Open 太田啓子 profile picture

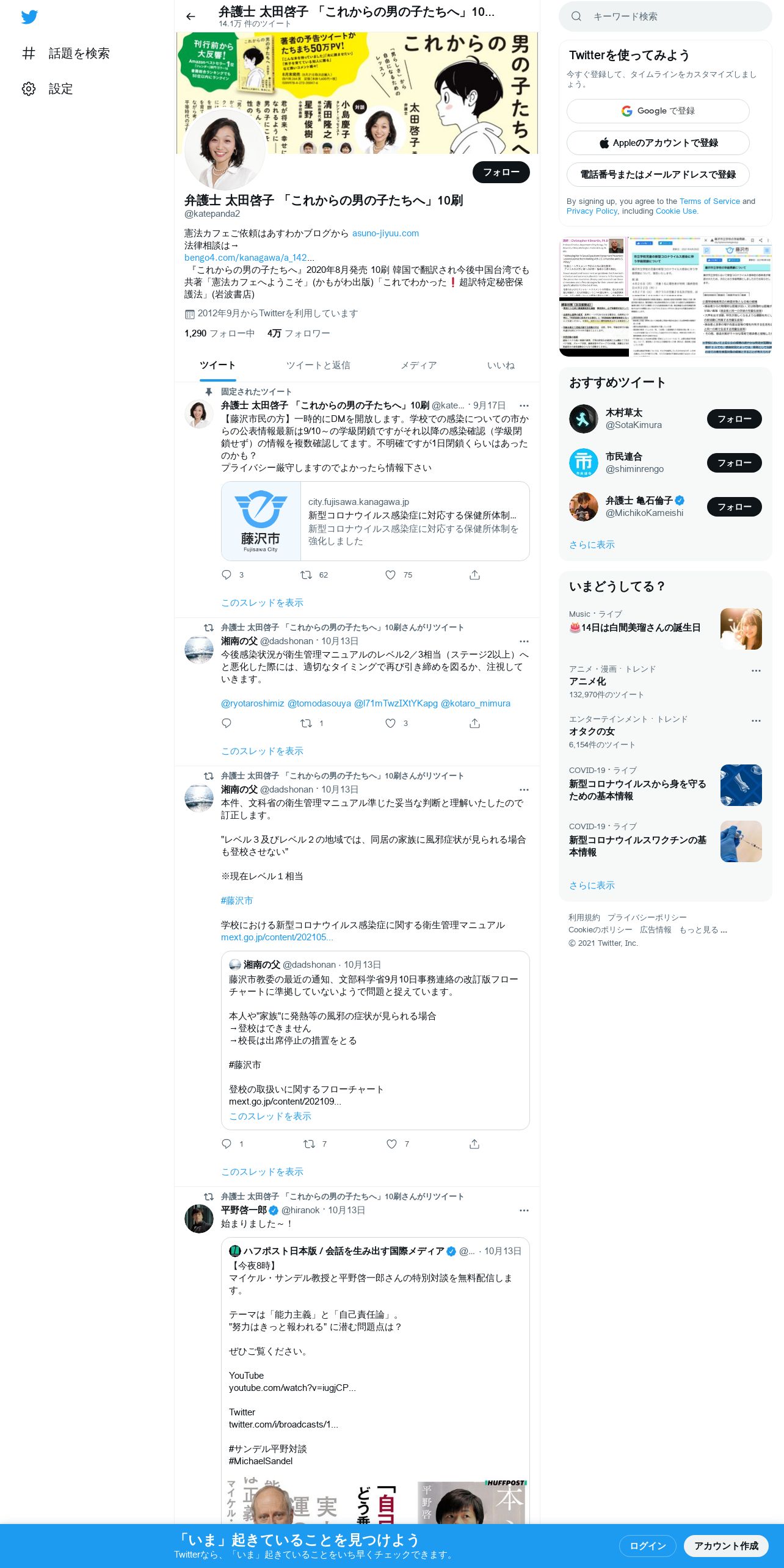coord(225,150)
